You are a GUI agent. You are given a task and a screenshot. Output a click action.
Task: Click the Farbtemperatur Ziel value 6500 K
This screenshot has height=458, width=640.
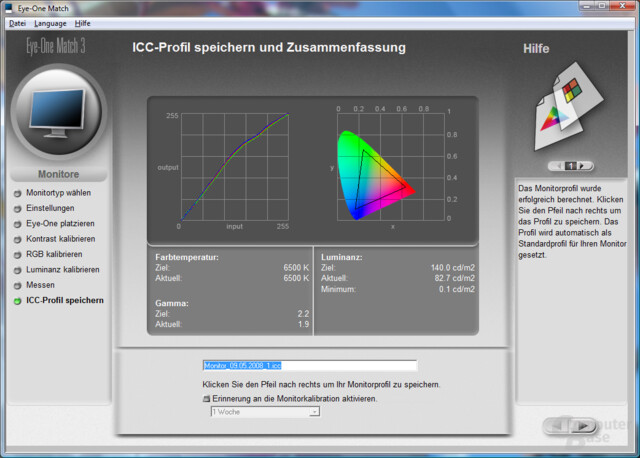(x=296, y=268)
